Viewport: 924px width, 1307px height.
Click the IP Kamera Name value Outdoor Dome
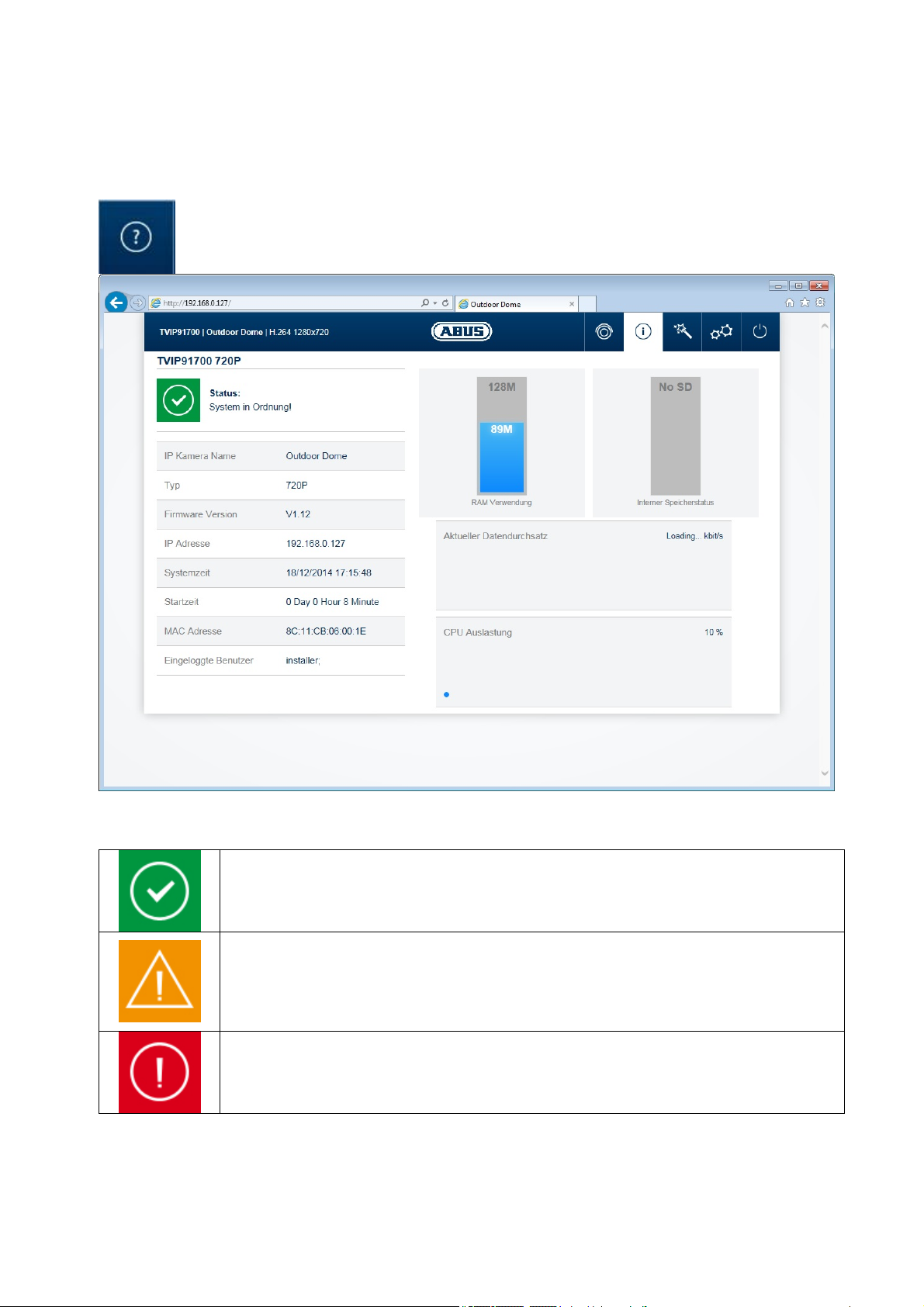317,456
